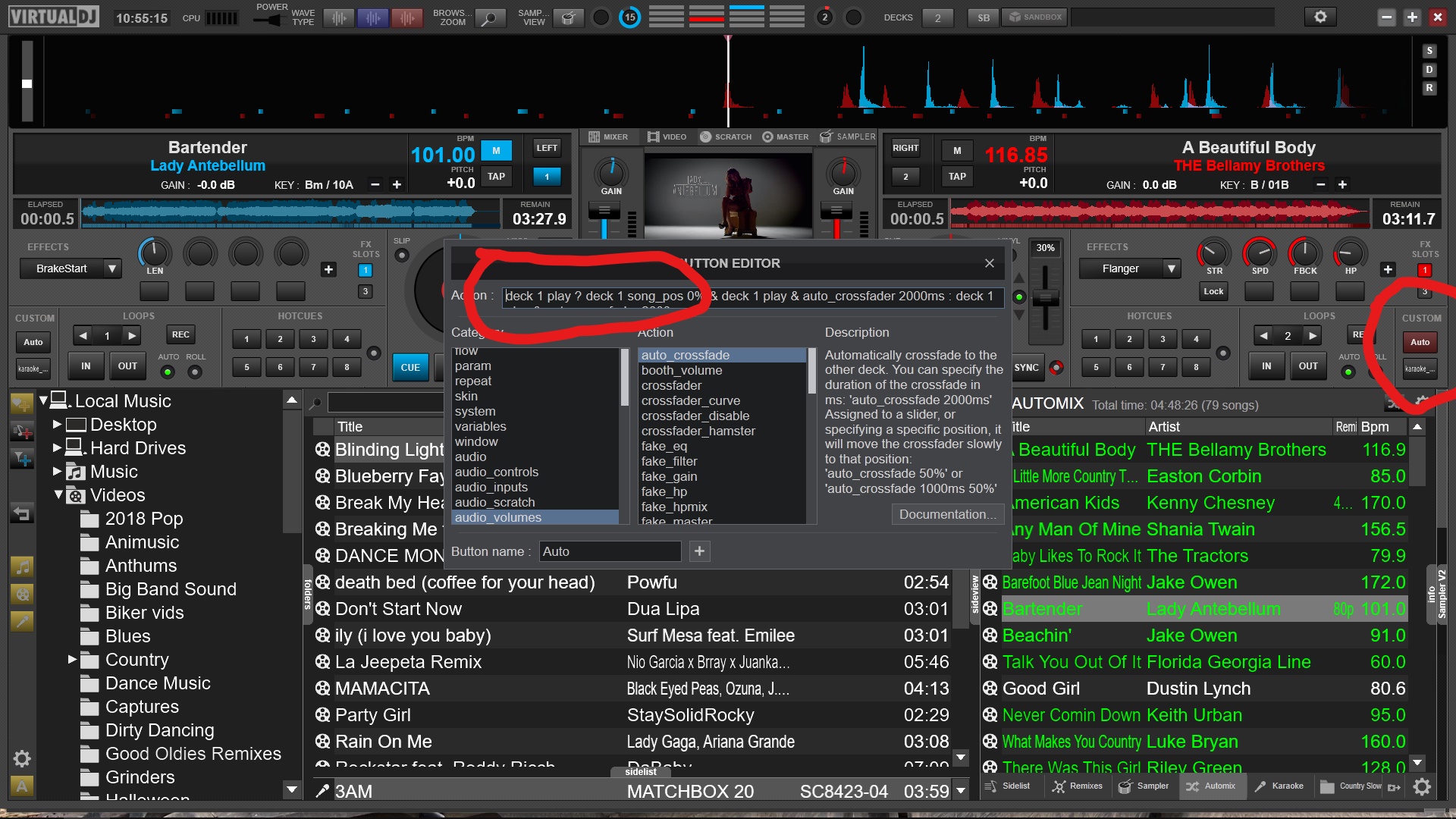This screenshot has height=819, width=1456.
Task: Select the red wave type icon
Action: pyautogui.click(x=406, y=17)
